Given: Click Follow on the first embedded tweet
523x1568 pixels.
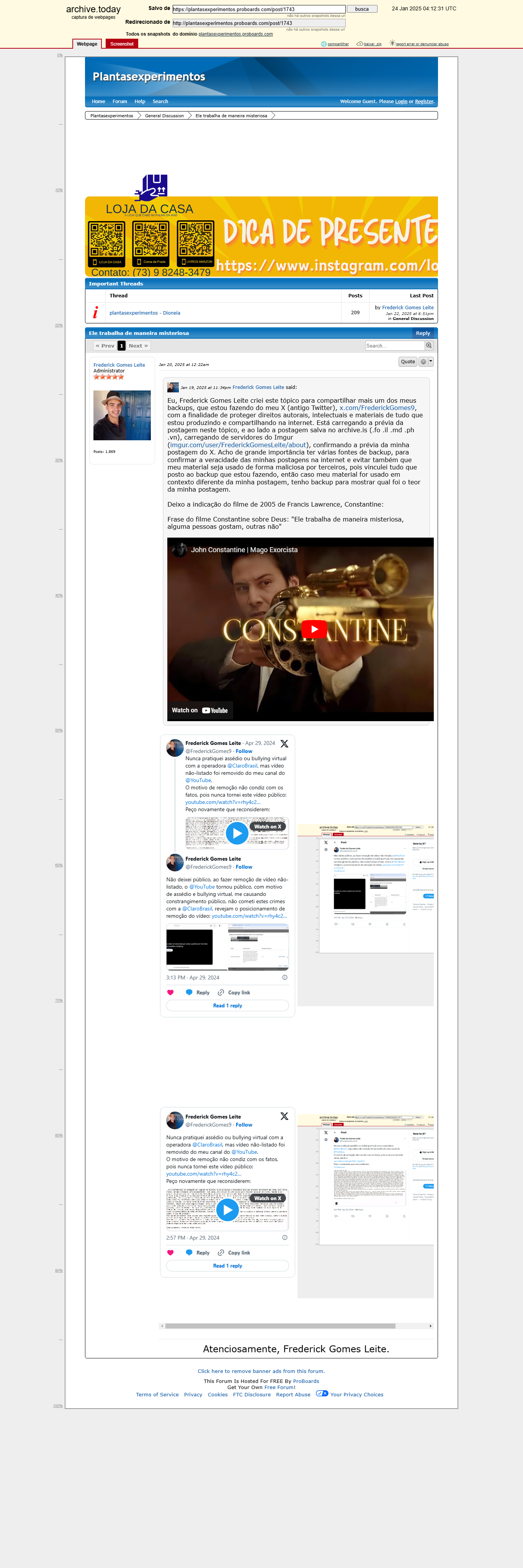Looking at the screenshot, I should click(244, 751).
